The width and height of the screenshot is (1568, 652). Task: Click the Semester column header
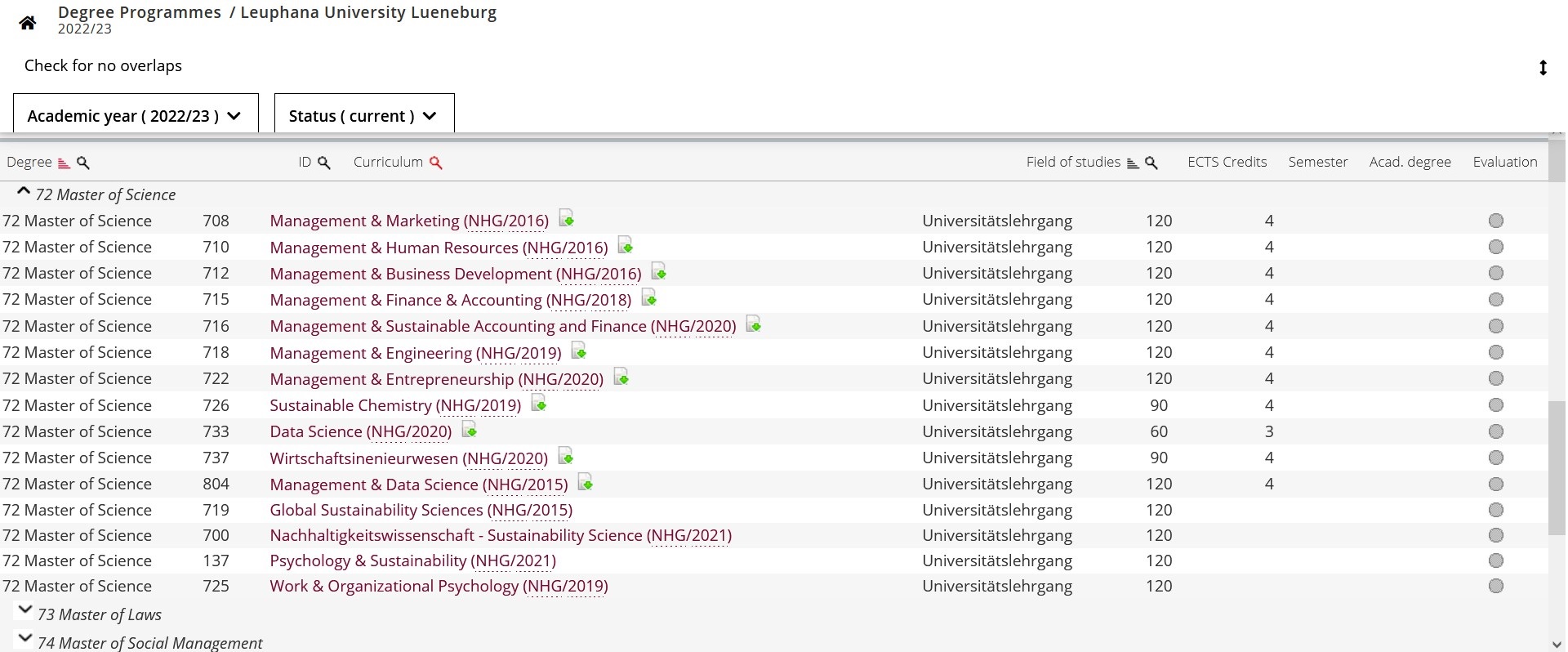coord(1318,162)
